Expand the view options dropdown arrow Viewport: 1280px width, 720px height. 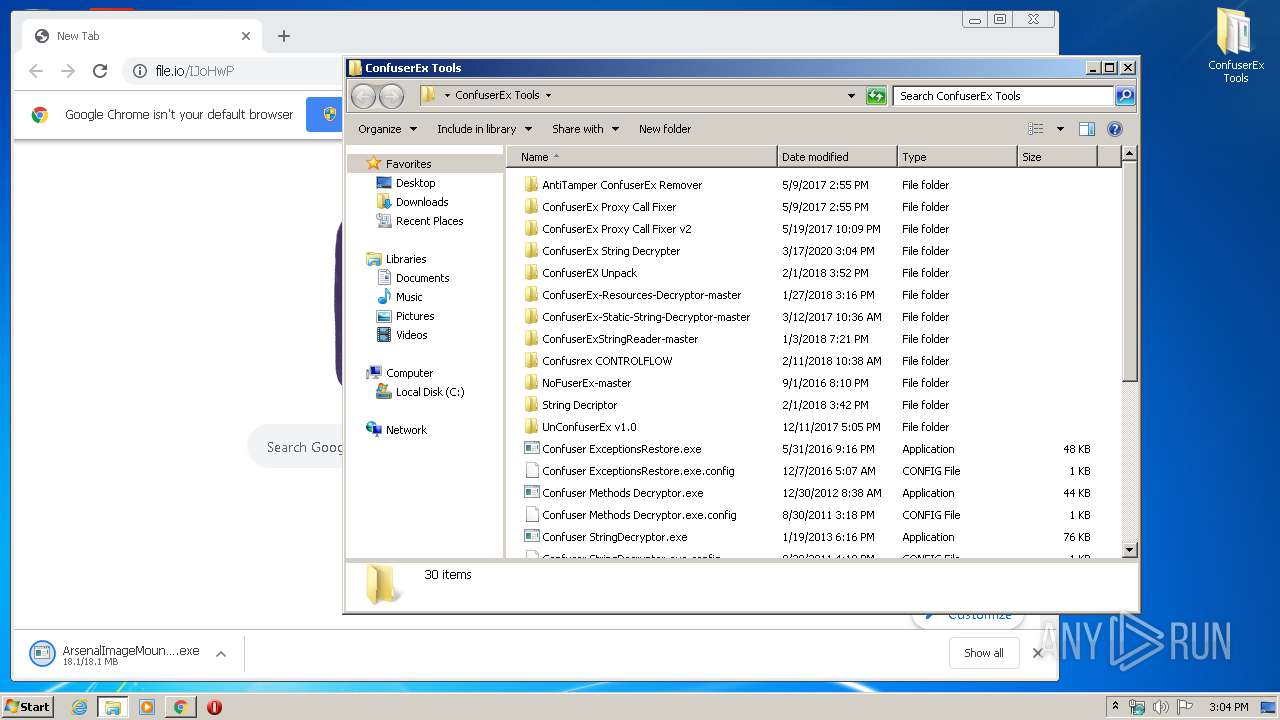pos(1060,129)
